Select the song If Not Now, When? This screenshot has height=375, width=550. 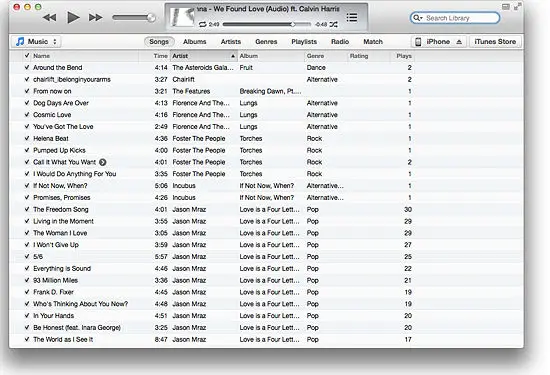60,186
